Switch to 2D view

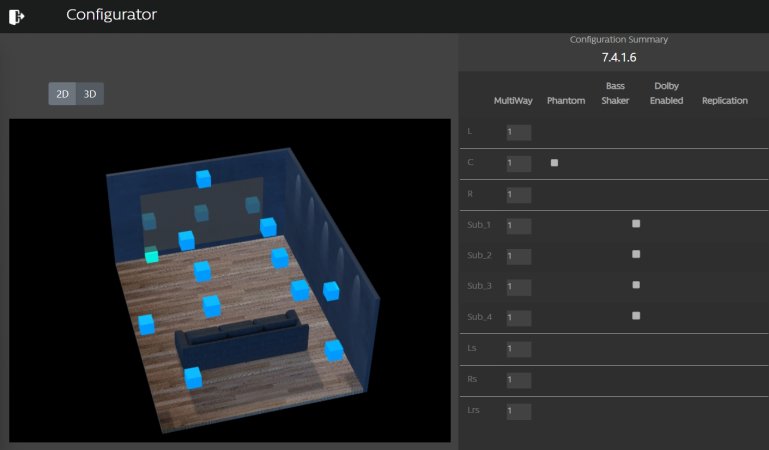[62, 94]
